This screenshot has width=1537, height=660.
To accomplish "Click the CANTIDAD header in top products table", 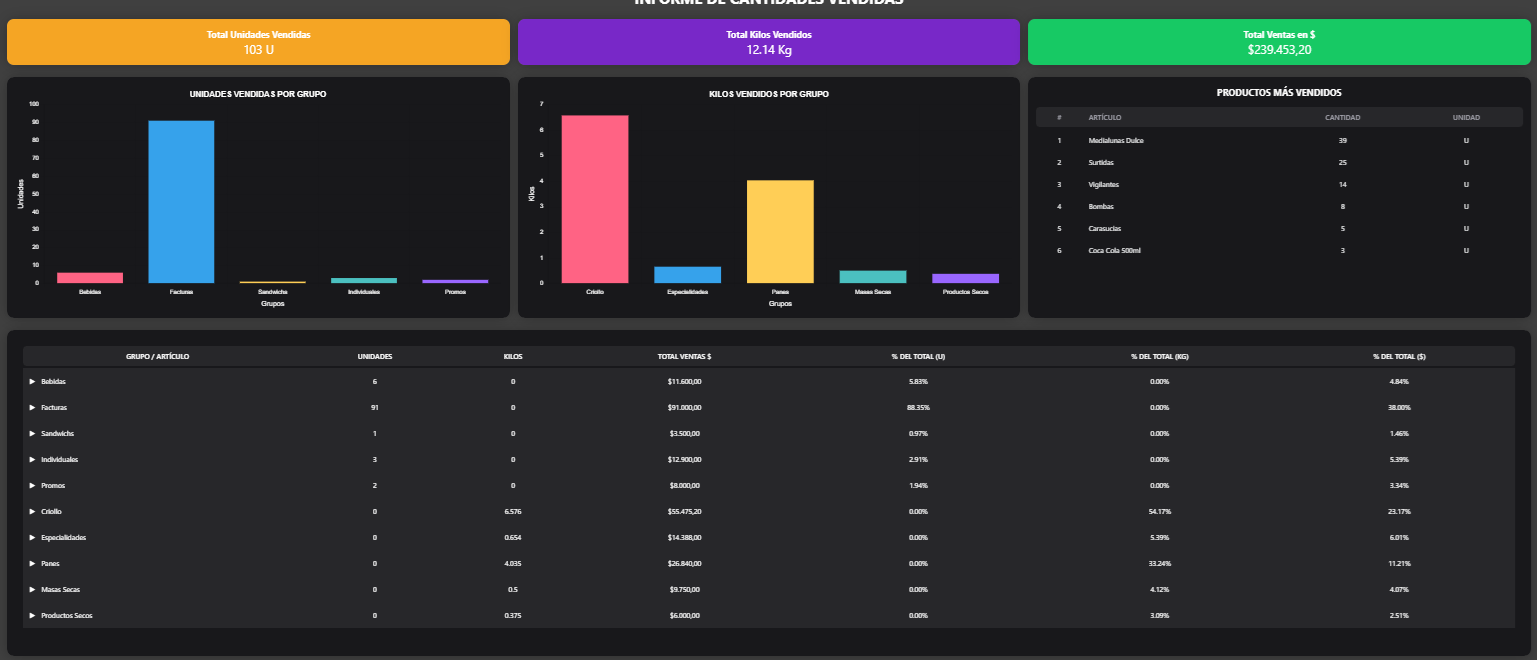I will tap(1342, 118).
